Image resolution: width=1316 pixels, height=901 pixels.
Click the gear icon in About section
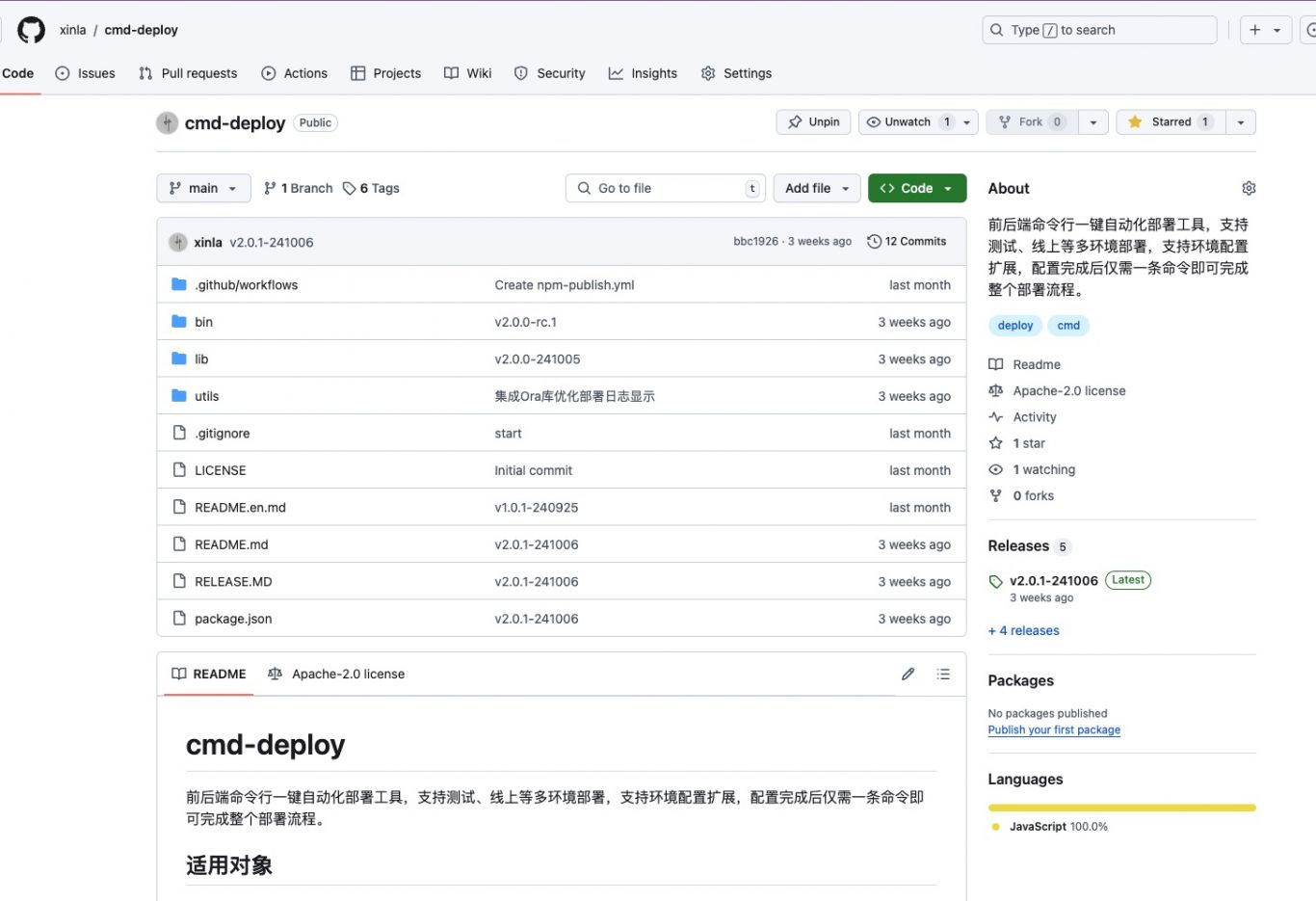(x=1249, y=188)
